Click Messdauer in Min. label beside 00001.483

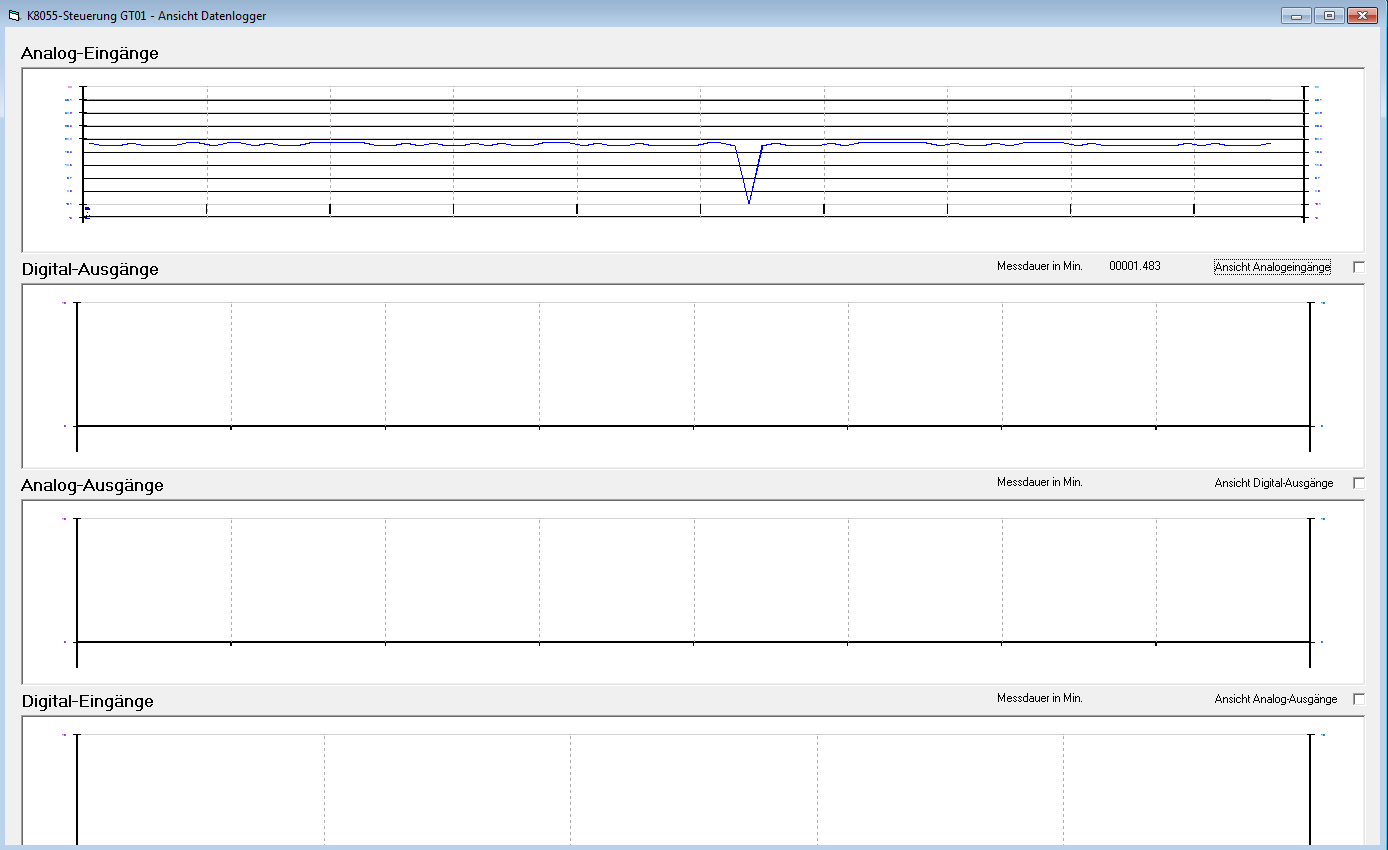click(1040, 267)
